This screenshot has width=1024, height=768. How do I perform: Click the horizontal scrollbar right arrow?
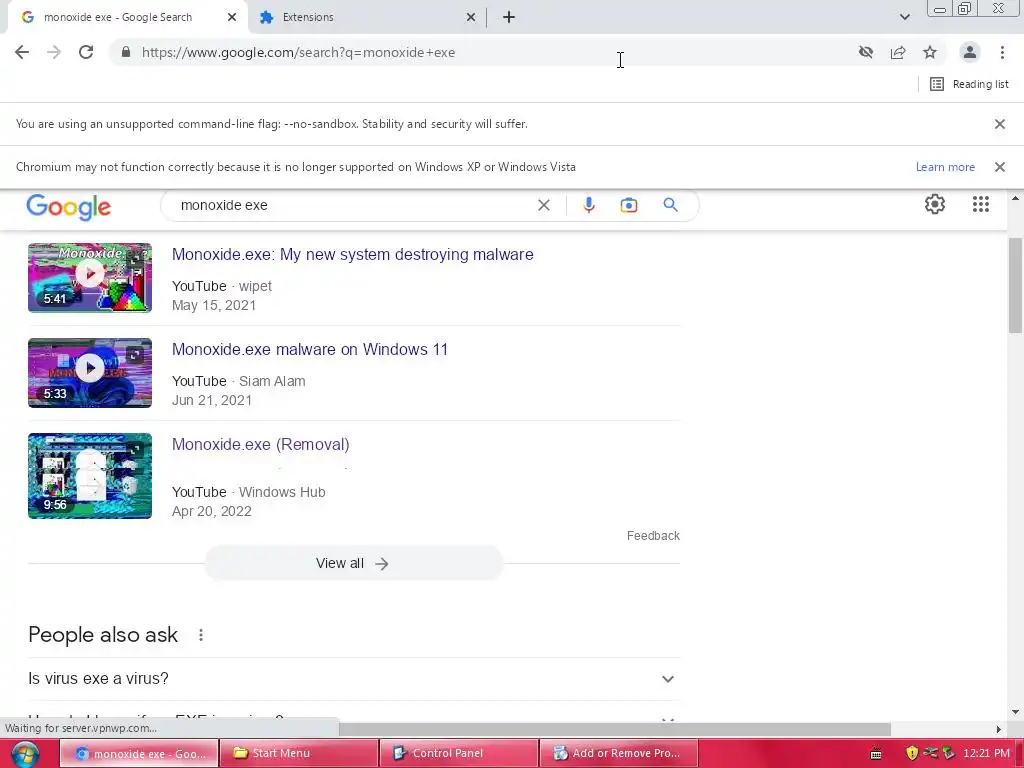click(999, 729)
